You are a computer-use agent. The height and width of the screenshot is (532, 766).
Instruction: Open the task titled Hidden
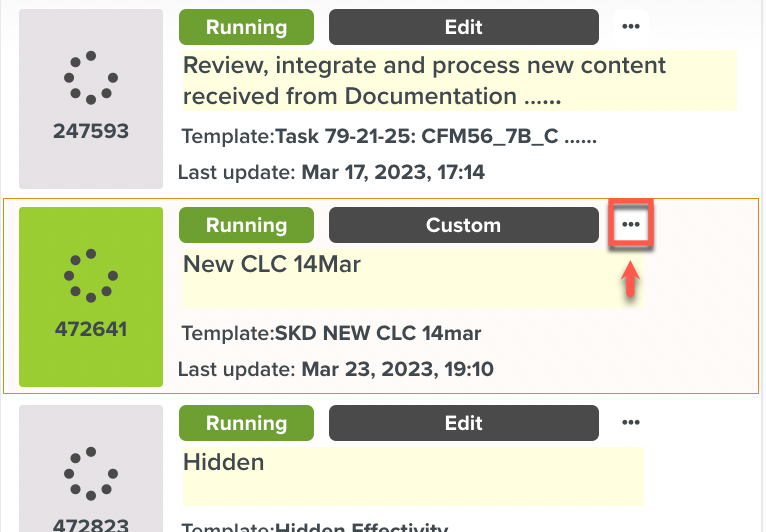coord(224,462)
